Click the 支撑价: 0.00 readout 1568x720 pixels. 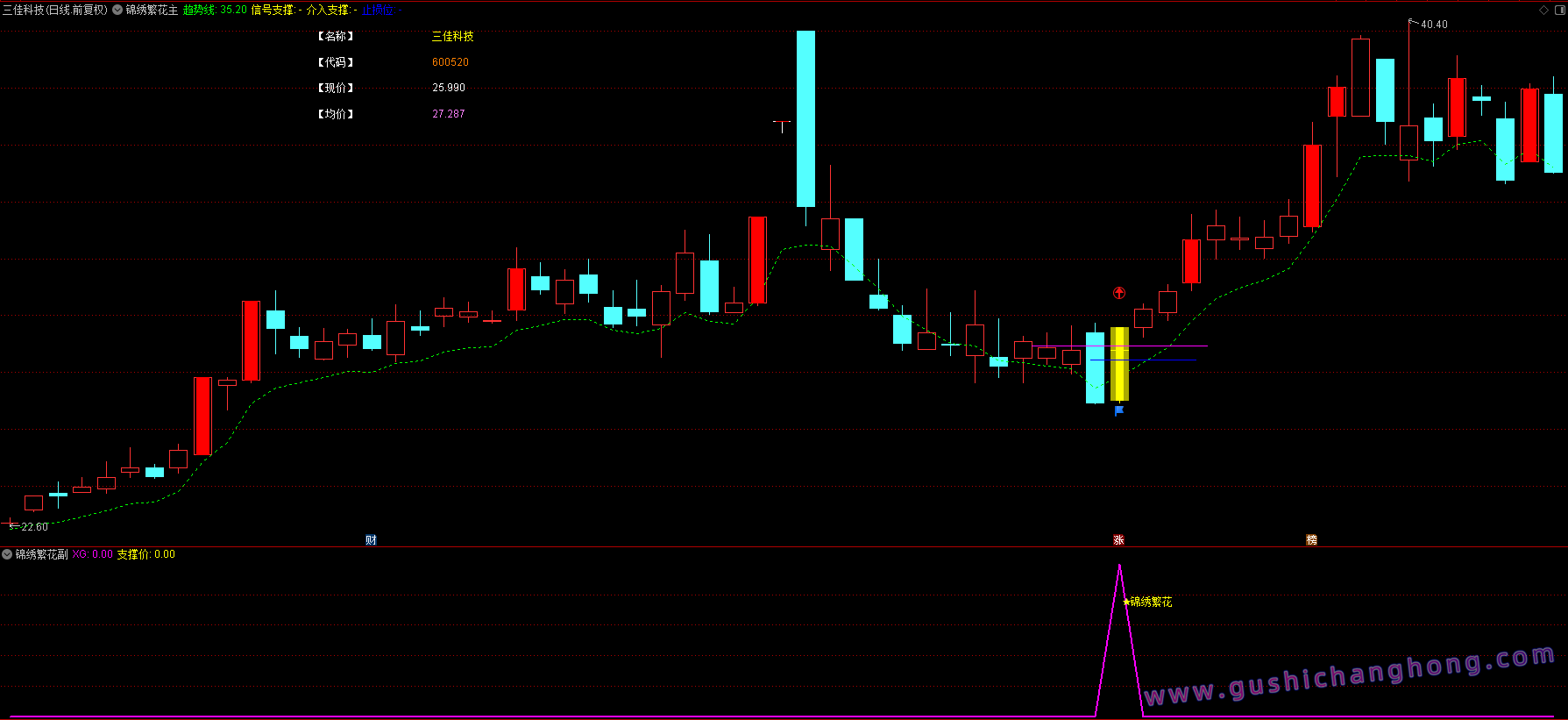(x=146, y=554)
